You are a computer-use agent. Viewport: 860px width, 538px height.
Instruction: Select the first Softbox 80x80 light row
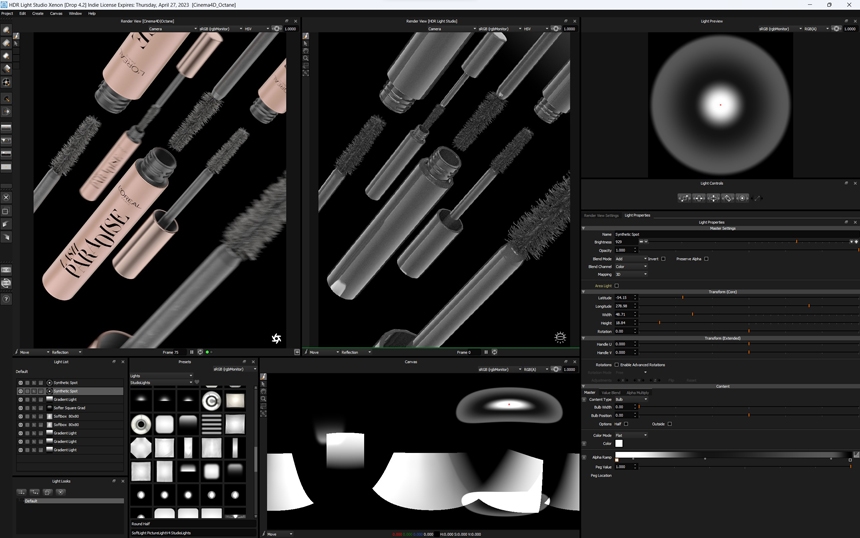[70, 416]
